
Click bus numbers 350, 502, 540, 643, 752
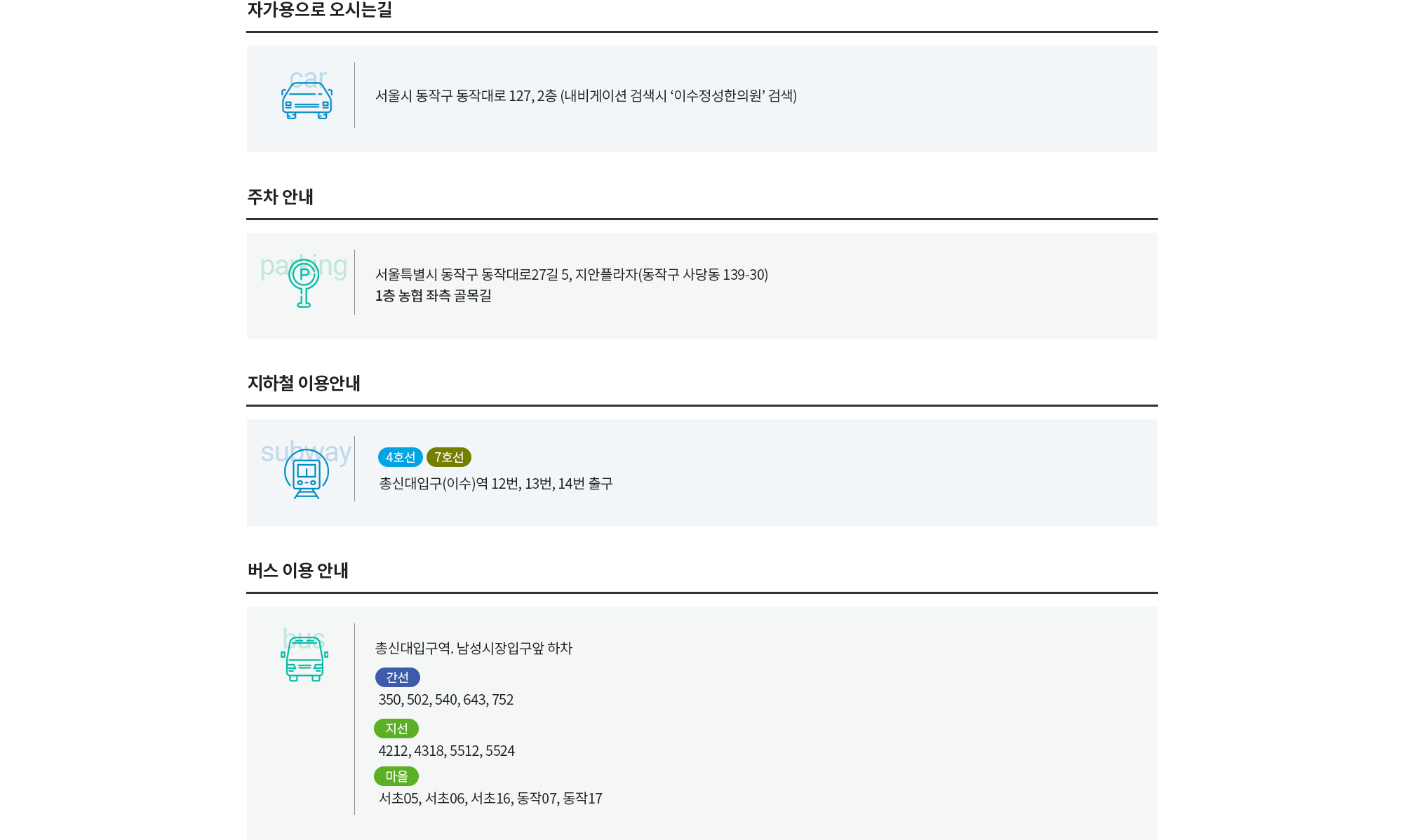(x=446, y=700)
